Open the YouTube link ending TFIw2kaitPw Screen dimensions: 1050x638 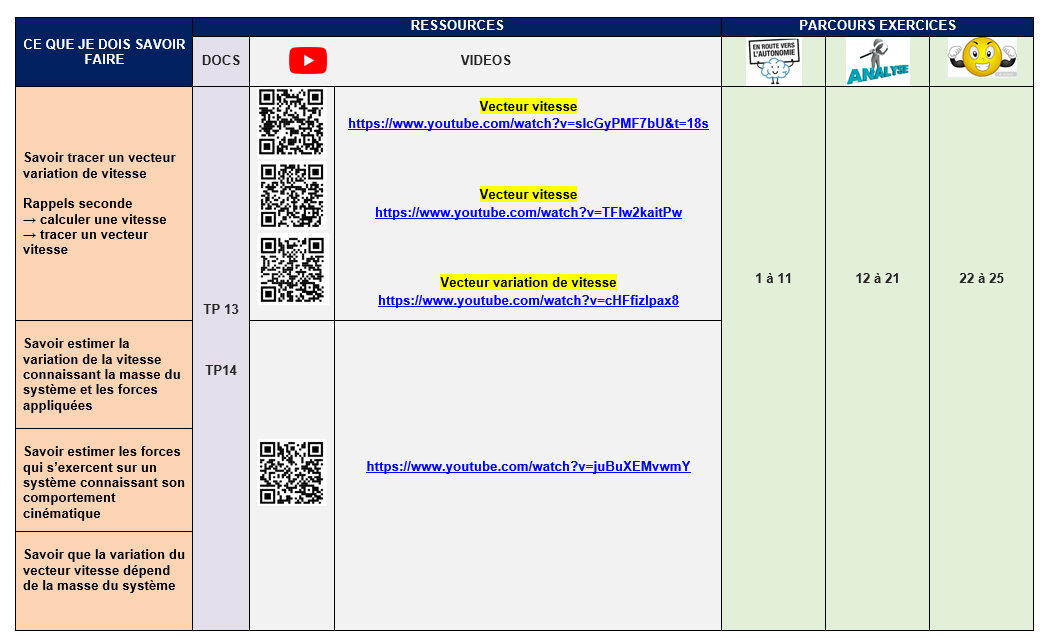pyautogui.click(x=528, y=213)
